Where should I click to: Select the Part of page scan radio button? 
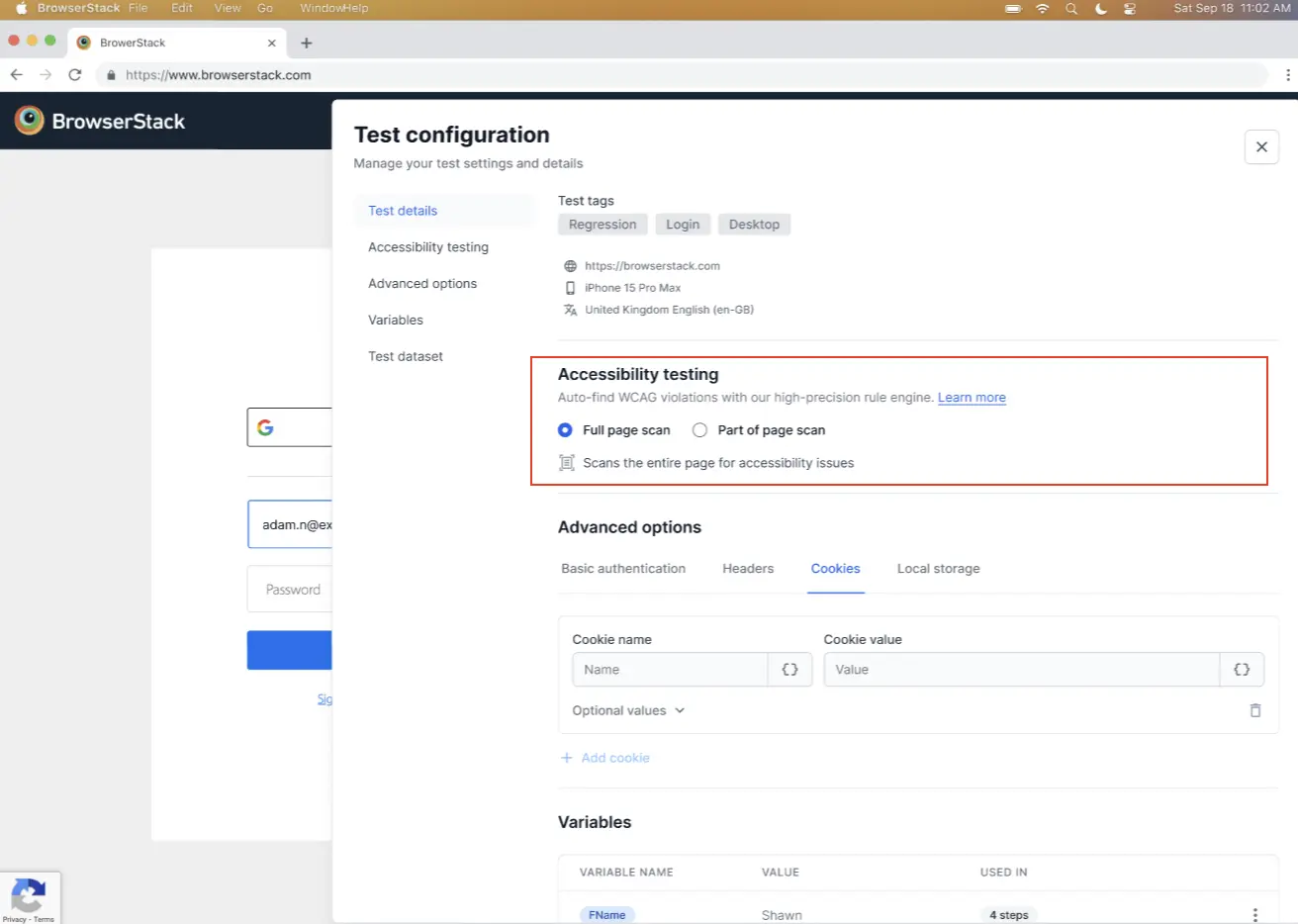coord(699,430)
